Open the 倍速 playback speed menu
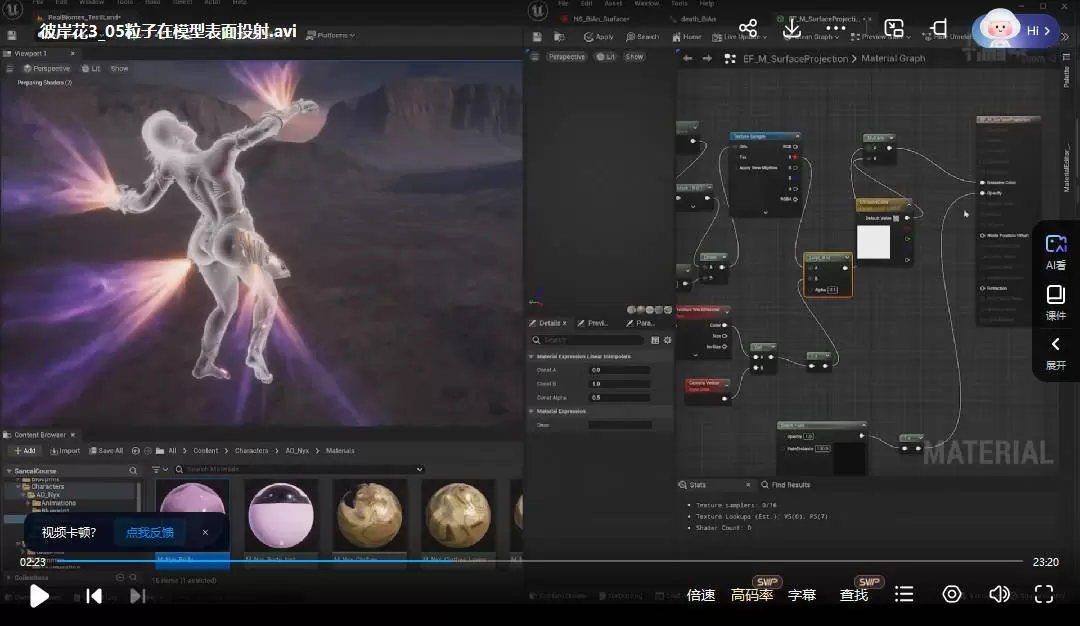The height and width of the screenshot is (626, 1080). 700,595
